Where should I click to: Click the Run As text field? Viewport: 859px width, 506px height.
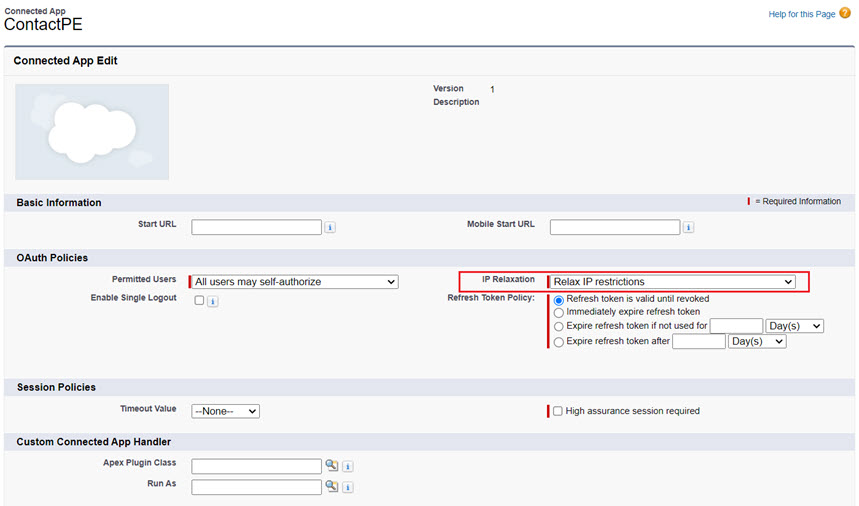coord(256,487)
